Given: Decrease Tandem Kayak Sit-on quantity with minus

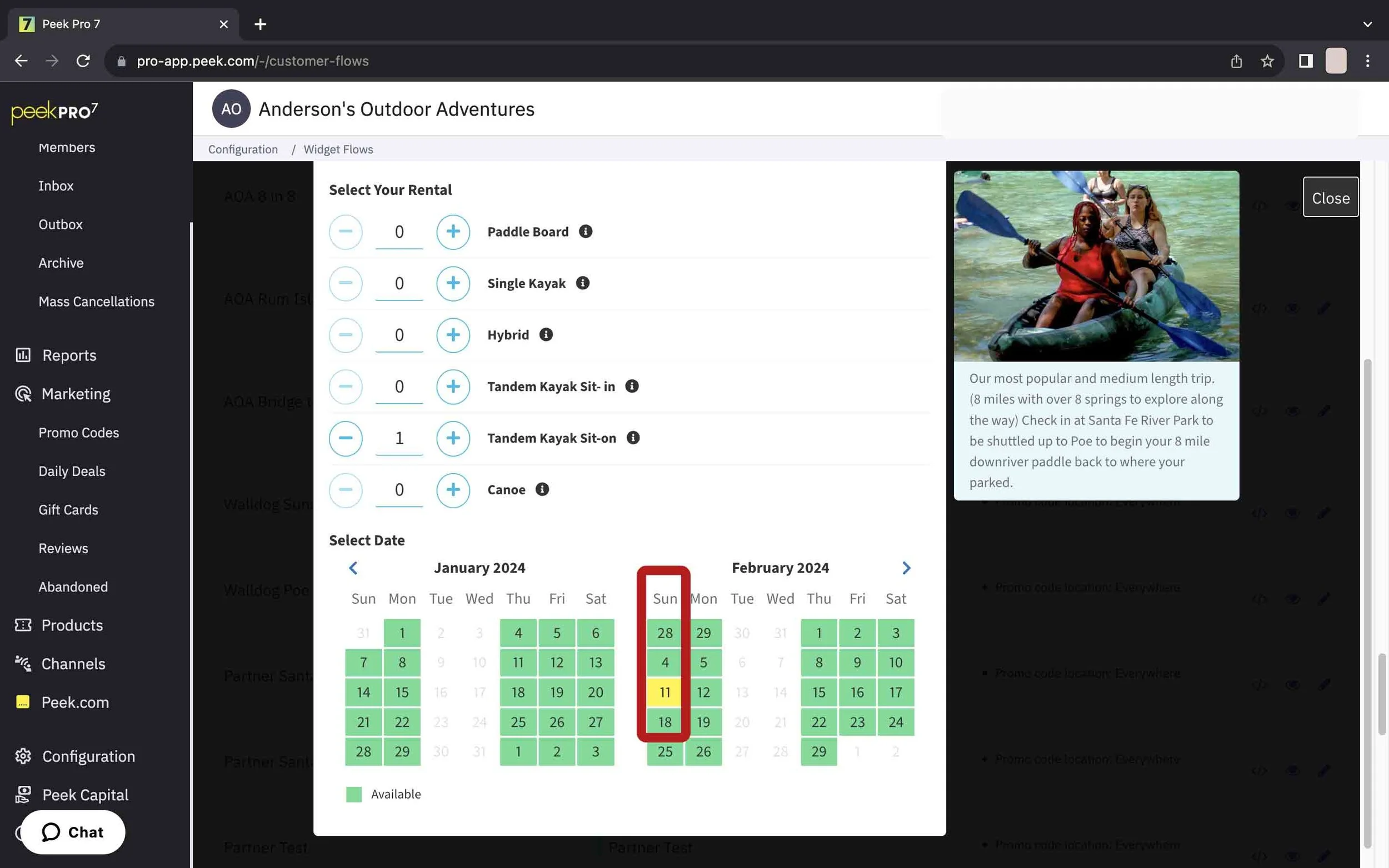Looking at the screenshot, I should click(345, 438).
